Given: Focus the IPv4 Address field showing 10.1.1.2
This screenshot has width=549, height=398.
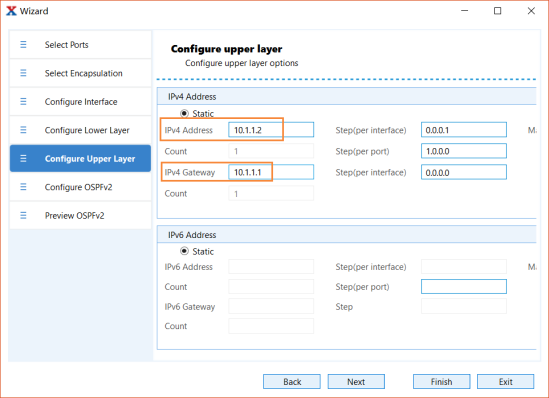Looking at the screenshot, I should [x=271, y=130].
